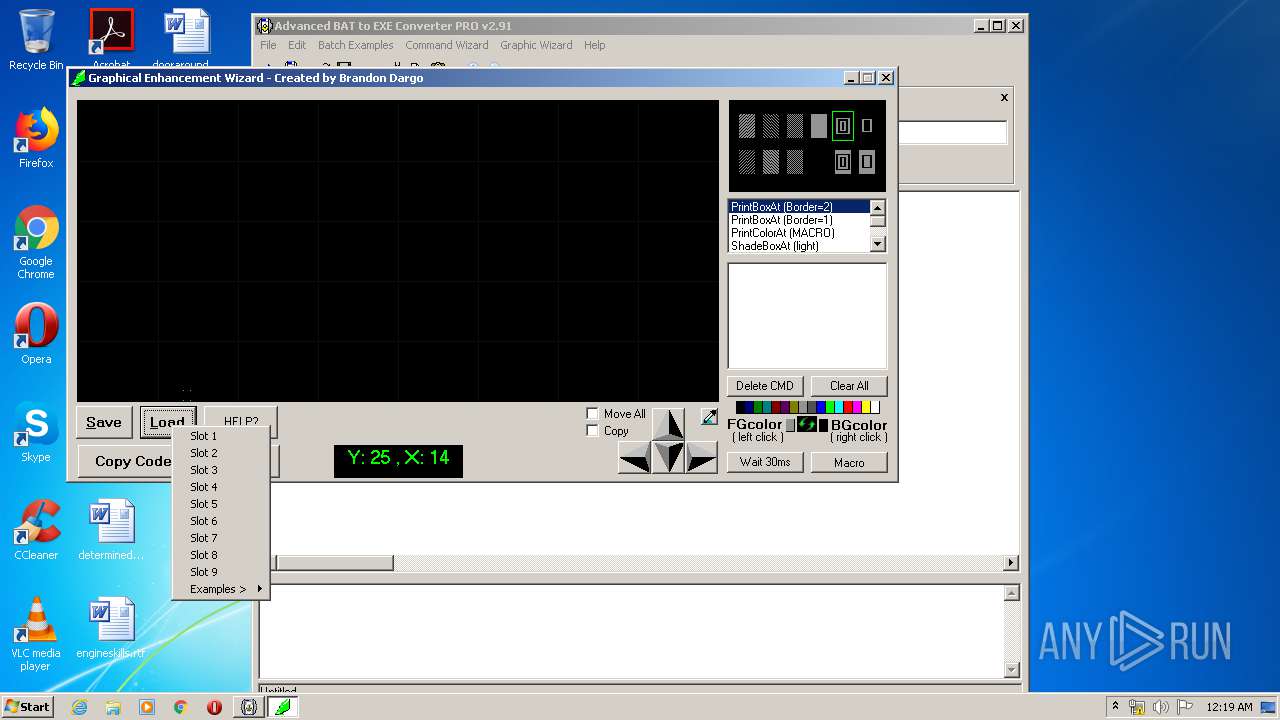The height and width of the screenshot is (720, 1280).
Task: Open the Recycle Bin
Action: pyautogui.click(x=36, y=40)
